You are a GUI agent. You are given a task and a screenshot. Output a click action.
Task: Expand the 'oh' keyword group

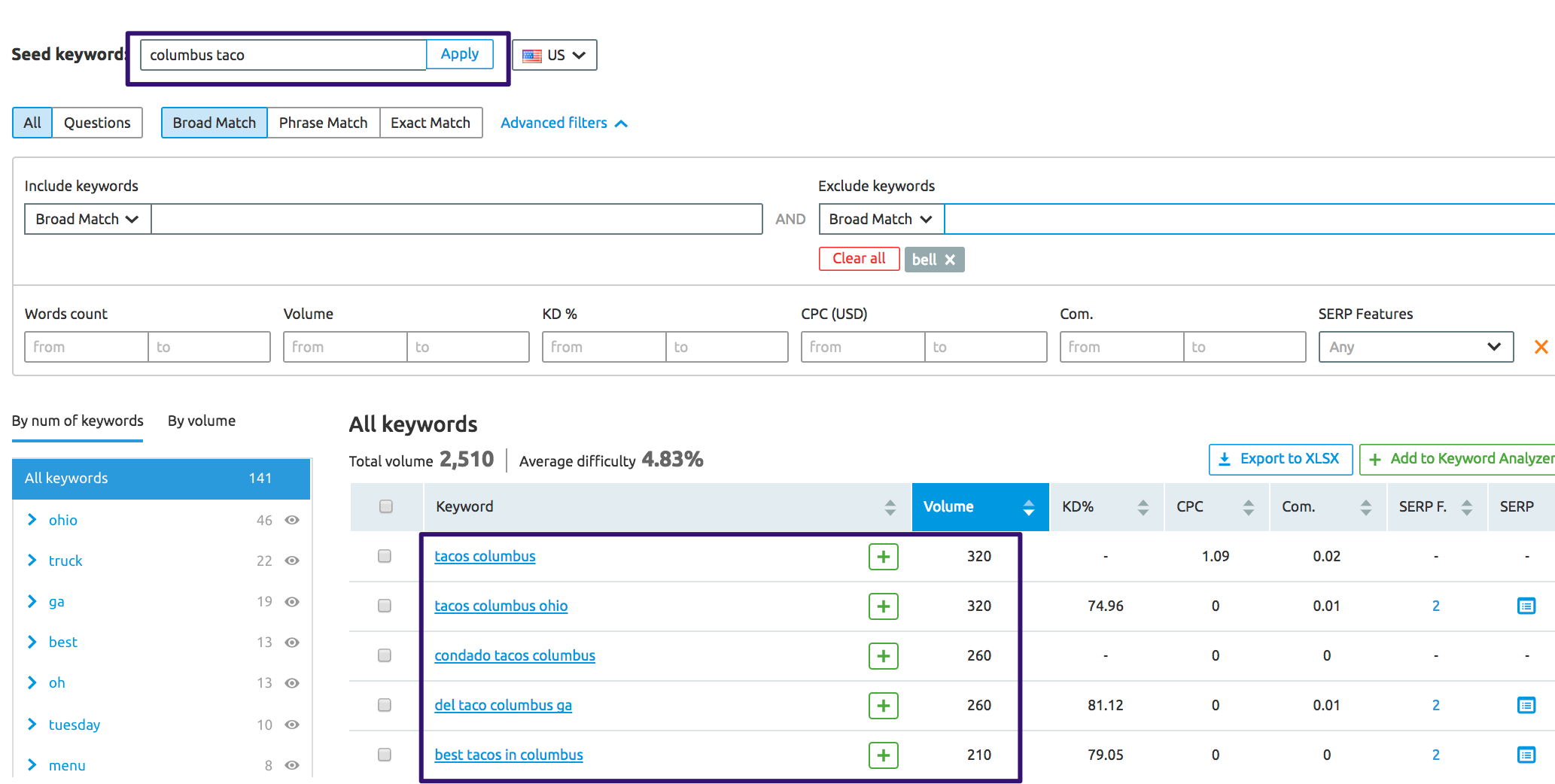(x=32, y=682)
